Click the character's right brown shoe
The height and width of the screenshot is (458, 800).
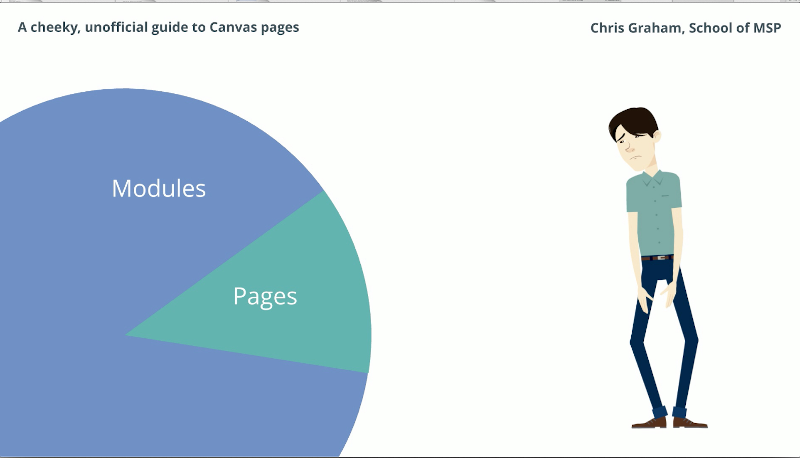(x=690, y=423)
